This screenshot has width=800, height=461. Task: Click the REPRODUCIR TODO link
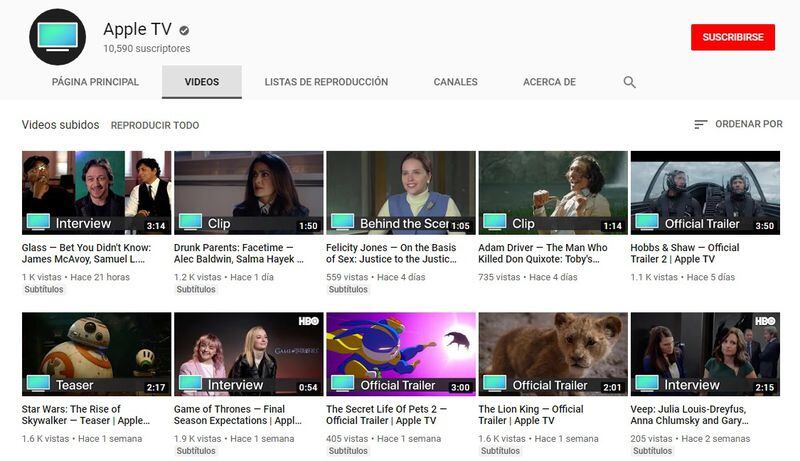click(x=155, y=125)
